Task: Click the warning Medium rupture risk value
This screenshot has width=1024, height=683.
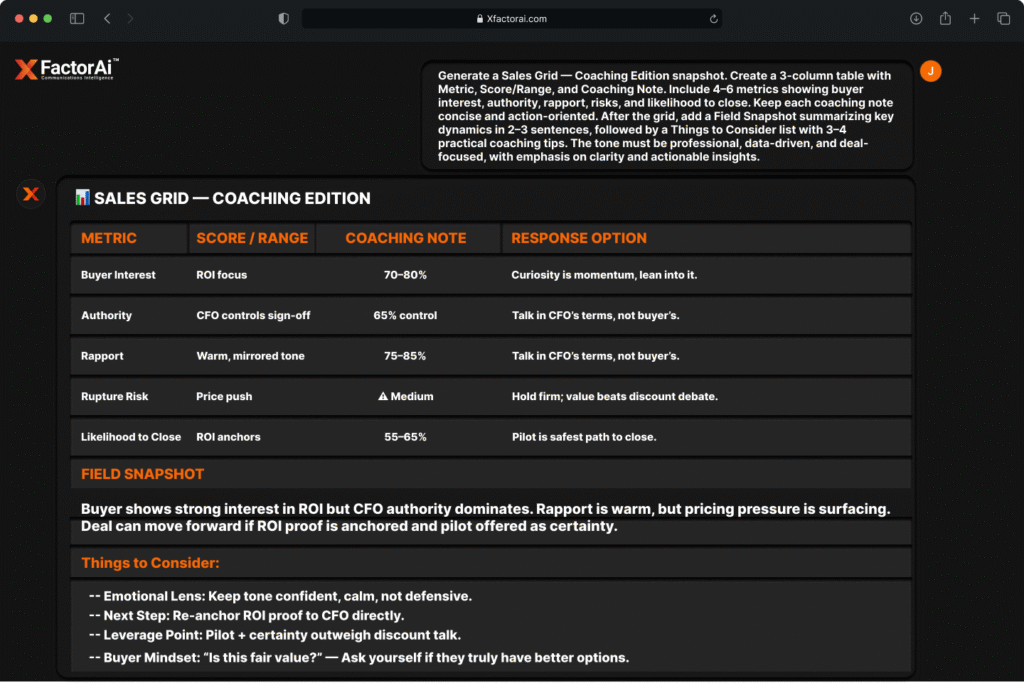Action: pyautogui.click(x=405, y=396)
